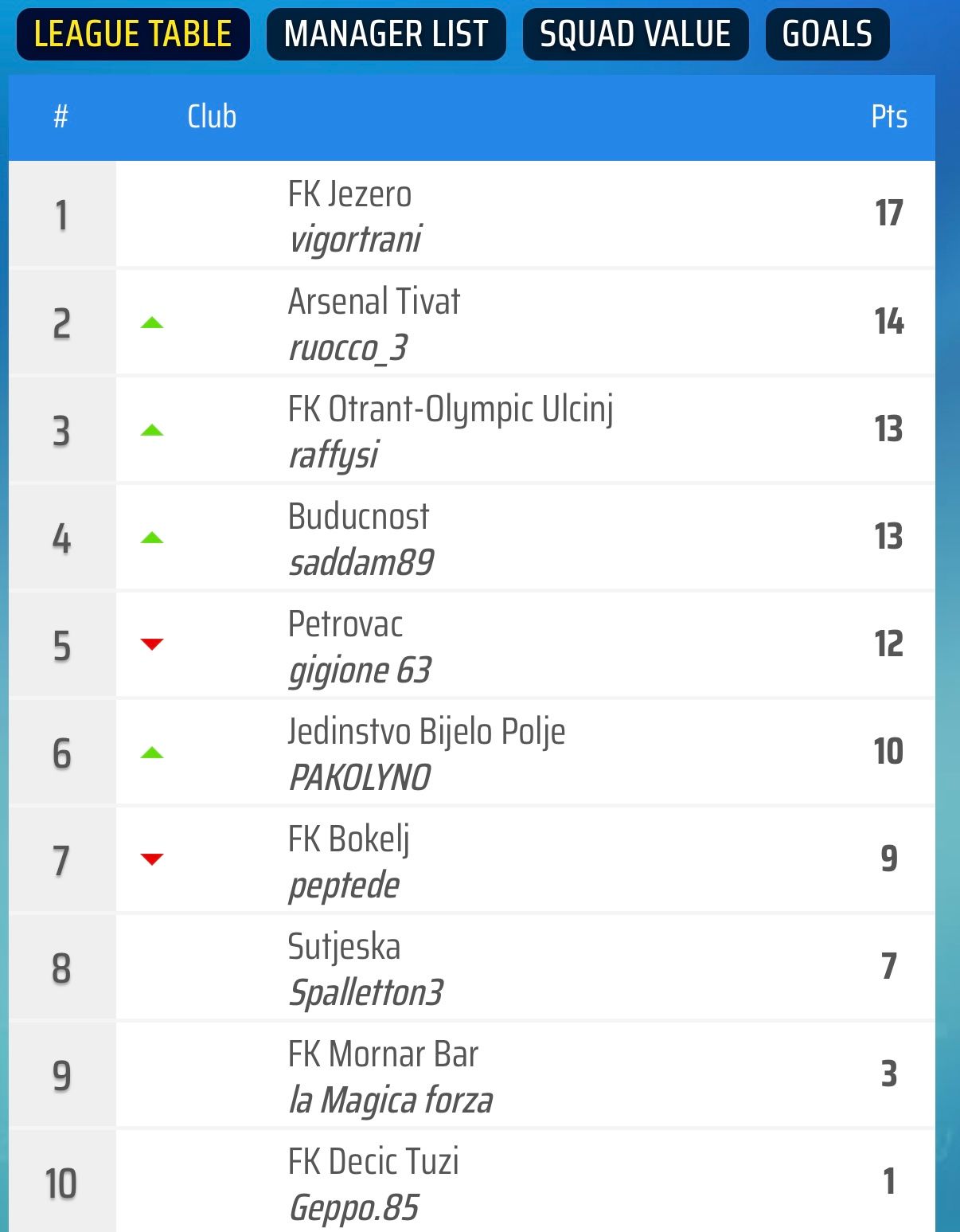Click the red down arrow beside Petrovac

tap(152, 644)
